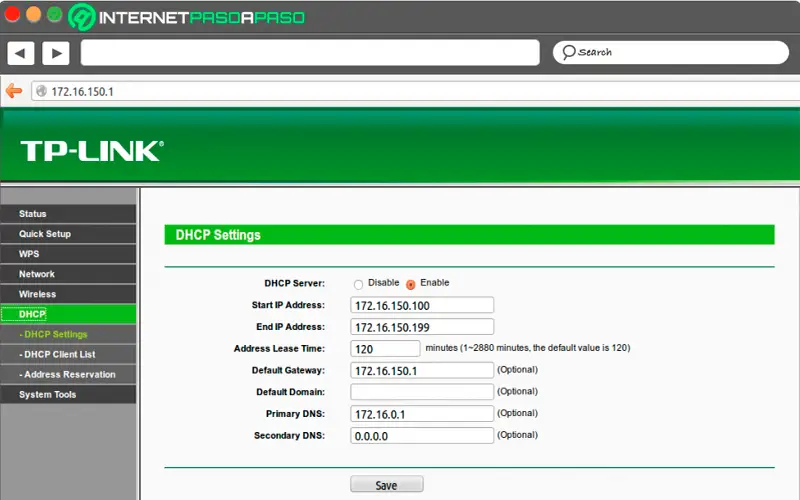Click the 'Primary DNS:' label

point(295,414)
